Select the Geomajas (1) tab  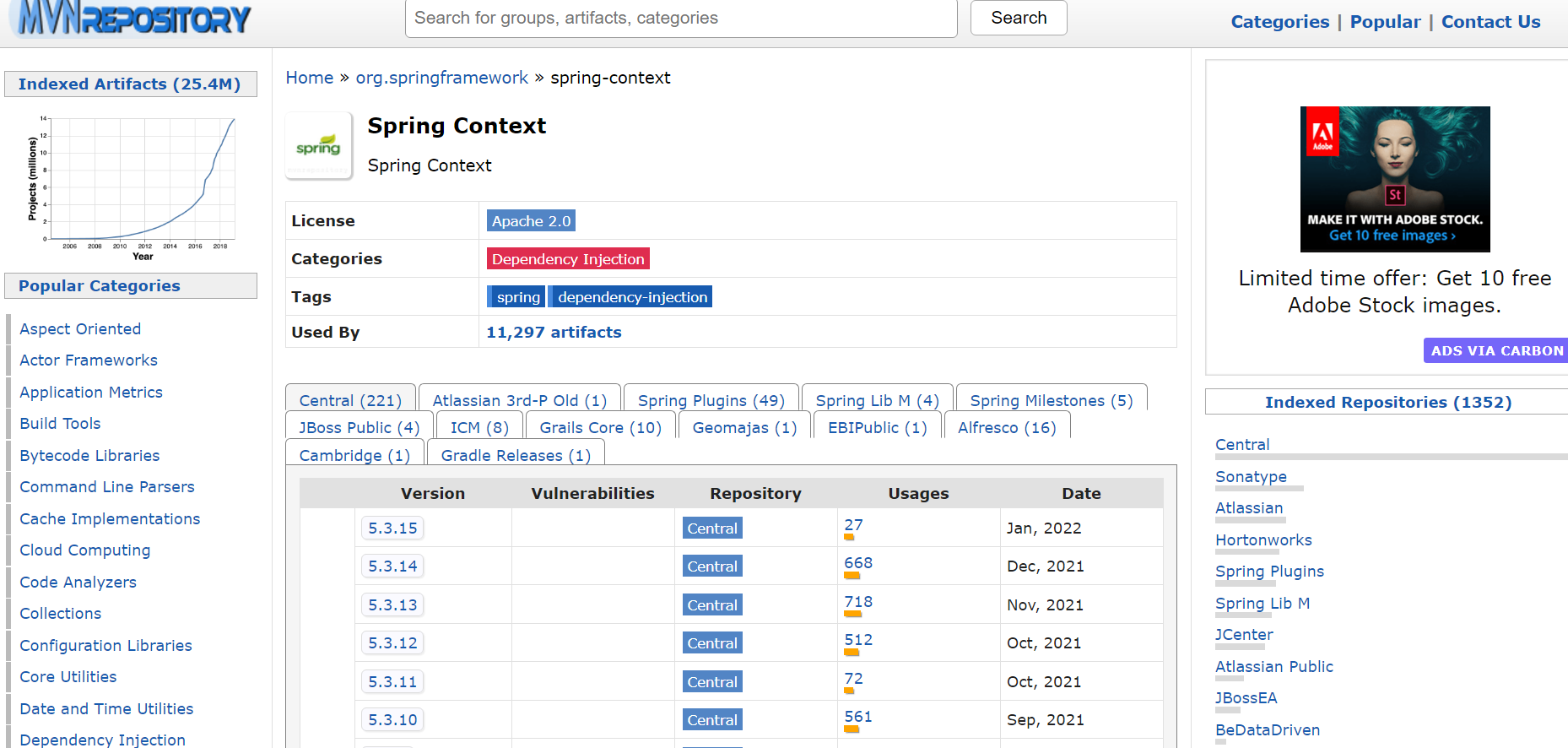coord(745,427)
